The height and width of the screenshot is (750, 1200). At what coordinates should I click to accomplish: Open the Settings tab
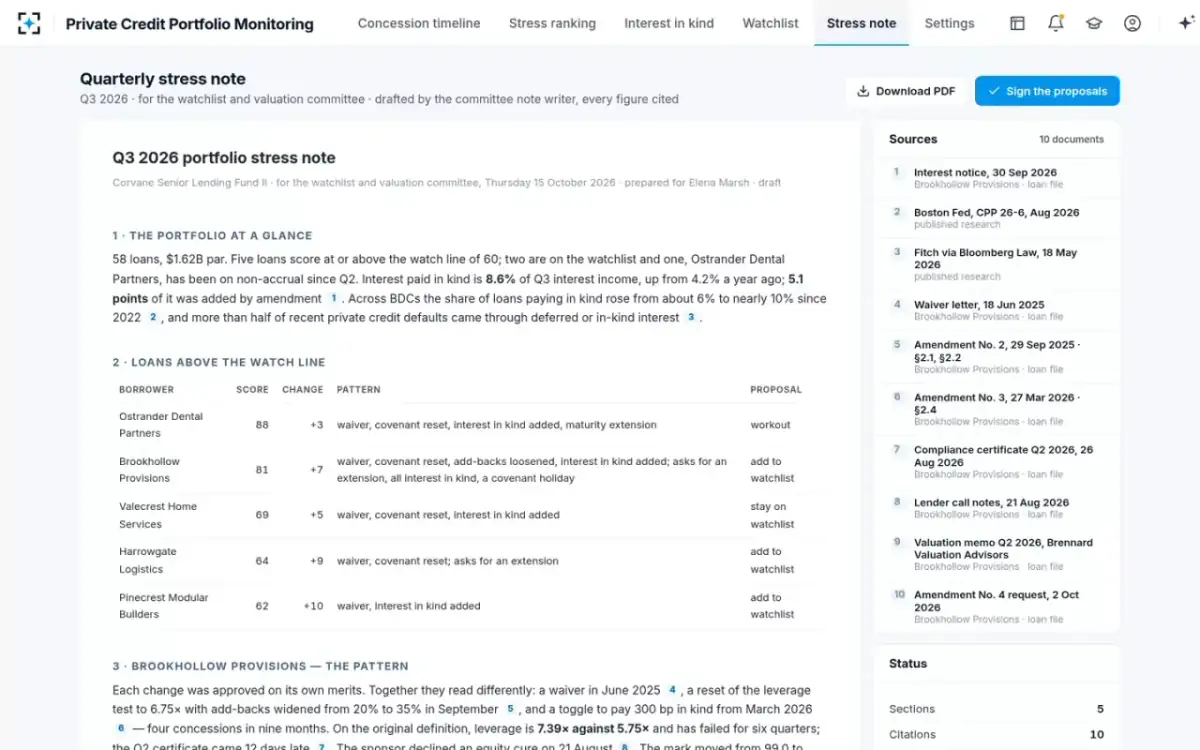point(949,23)
